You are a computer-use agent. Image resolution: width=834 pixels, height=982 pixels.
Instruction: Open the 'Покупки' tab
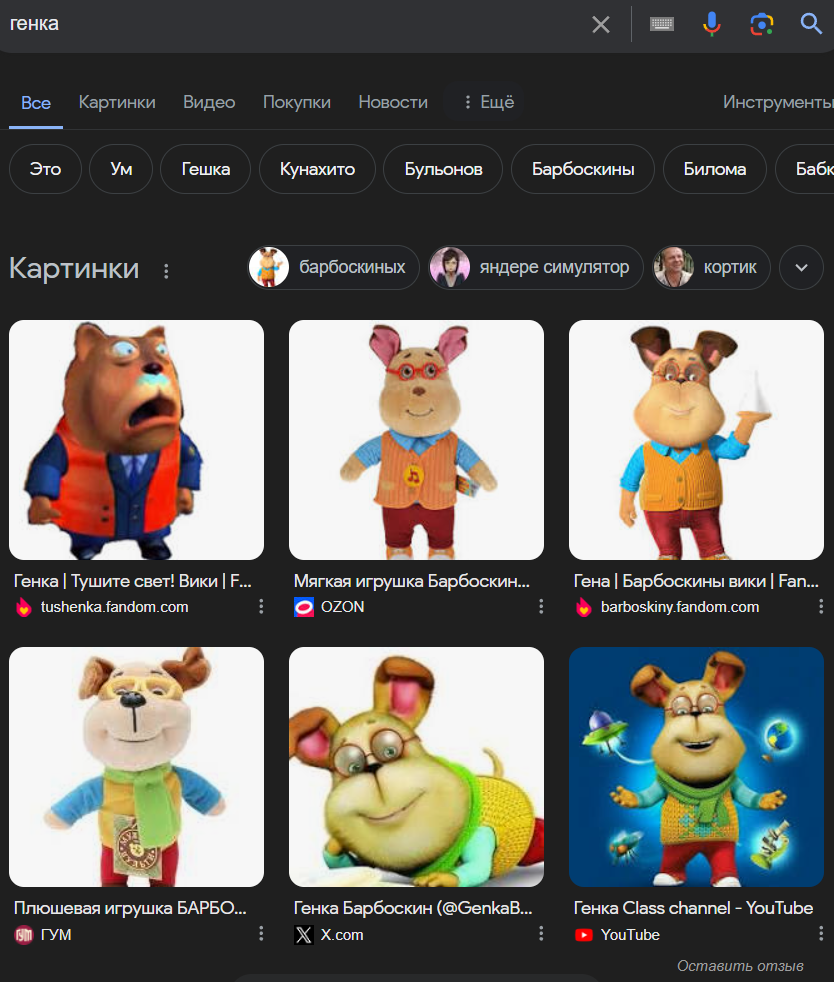[297, 102]
